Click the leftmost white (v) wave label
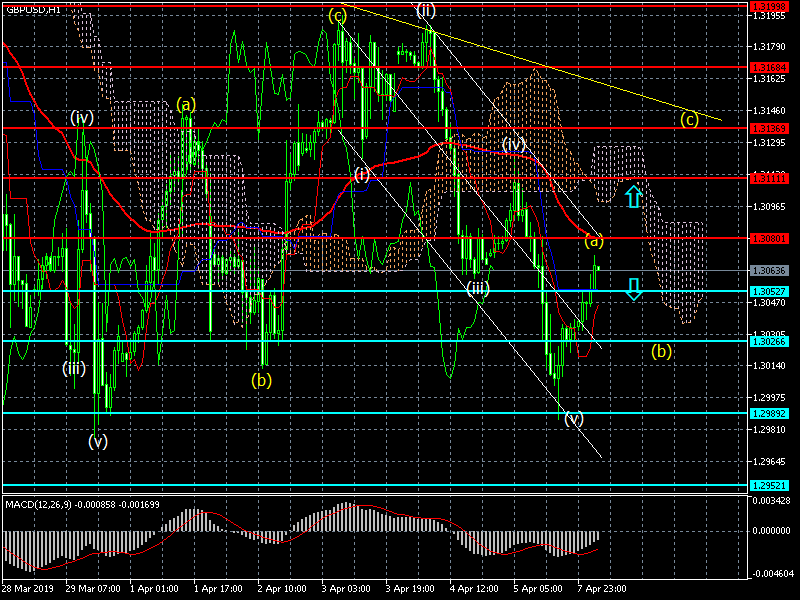This screenshot has width=800, height=600. (98, 441)
